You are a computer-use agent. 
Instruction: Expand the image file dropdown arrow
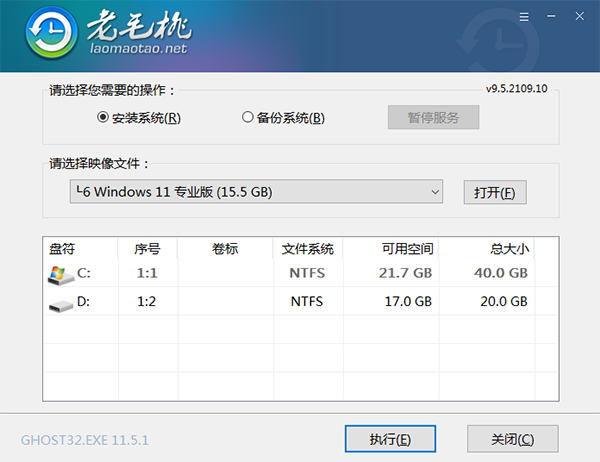[x=435, y=192]
